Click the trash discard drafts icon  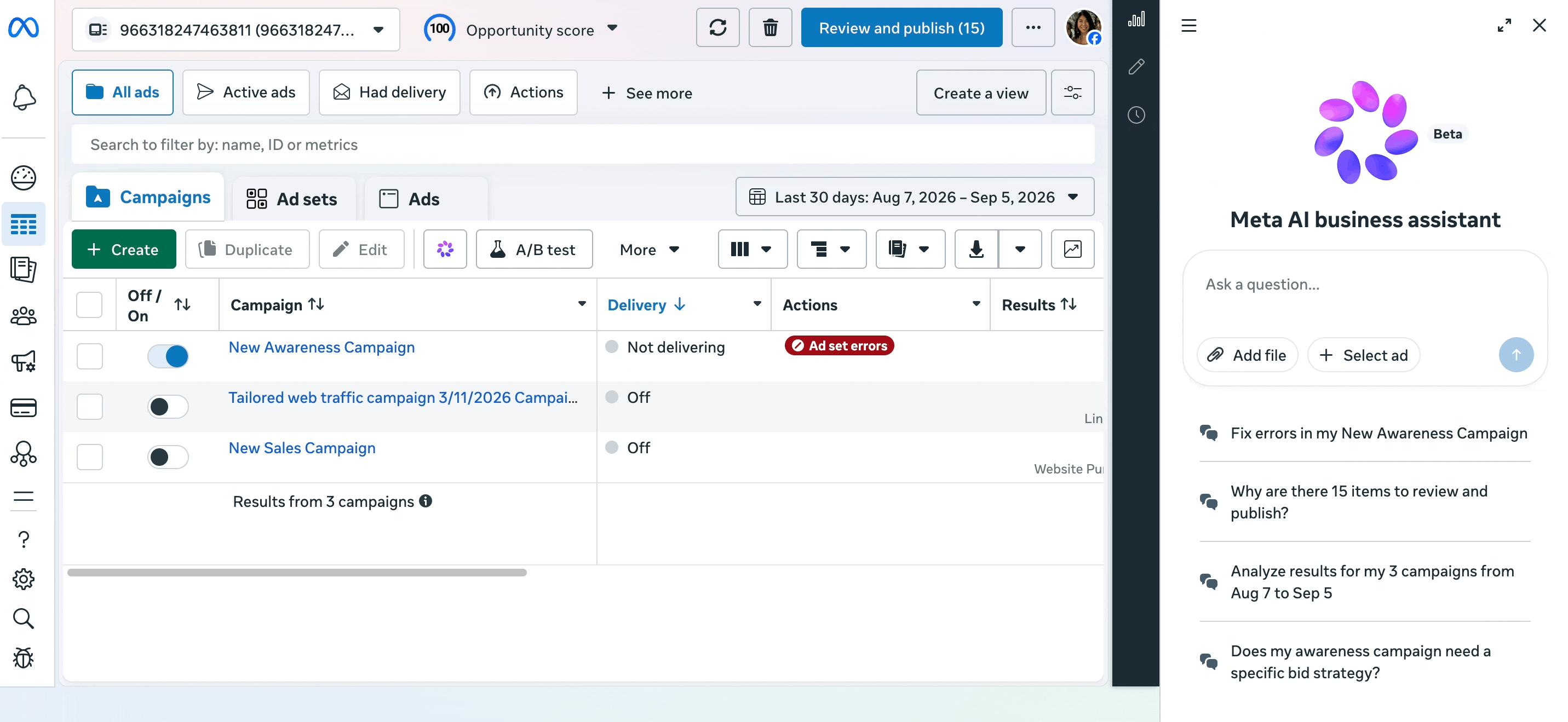[770, 27]
